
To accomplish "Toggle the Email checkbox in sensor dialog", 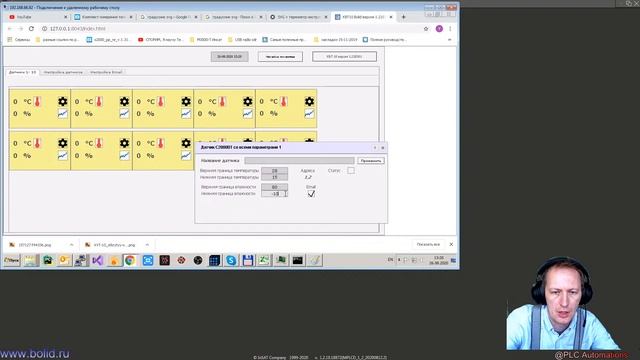I will tap(311, 194).
